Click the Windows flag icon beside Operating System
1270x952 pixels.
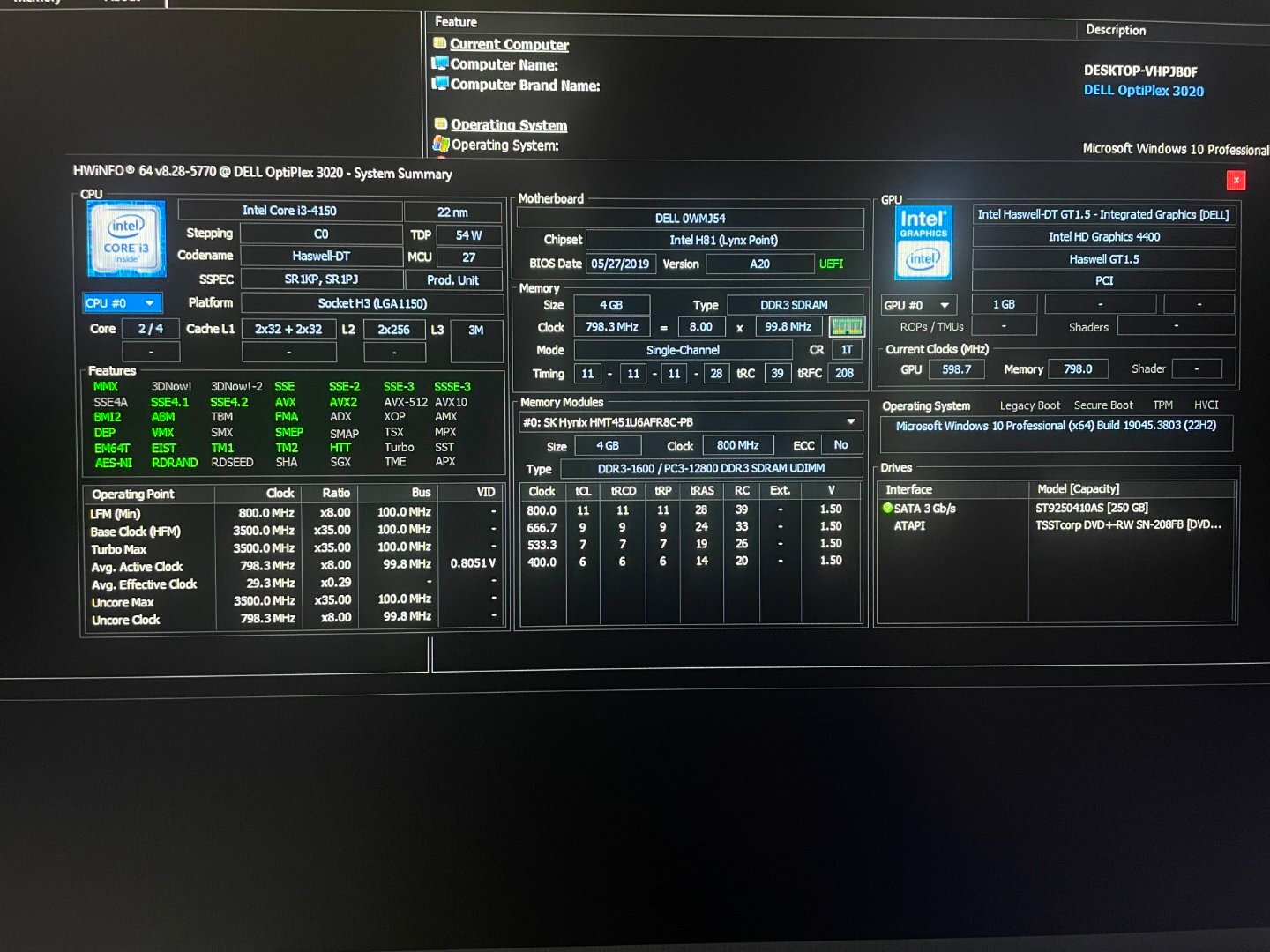441,144
